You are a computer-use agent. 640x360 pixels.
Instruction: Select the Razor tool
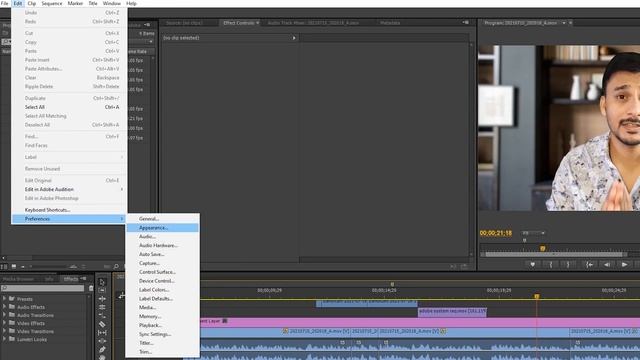[x=102, y=324]
